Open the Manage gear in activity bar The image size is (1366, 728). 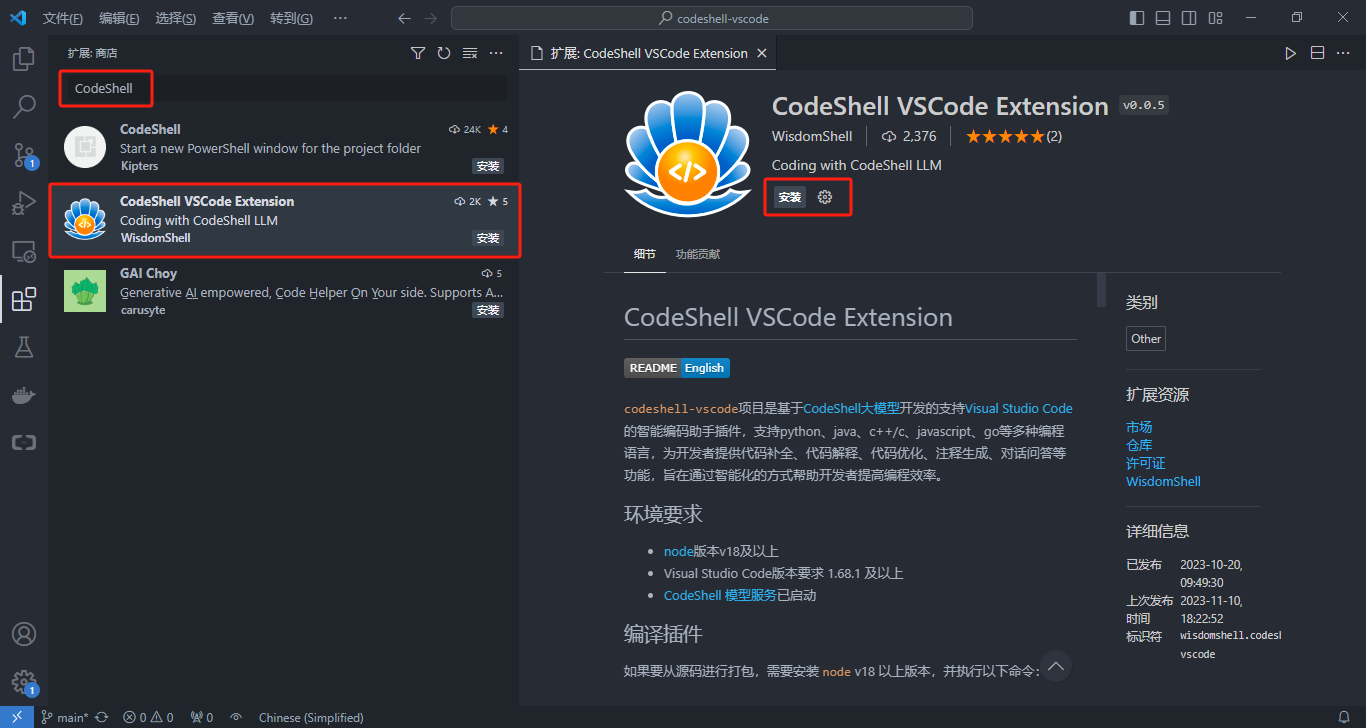(x=24, y=682)
